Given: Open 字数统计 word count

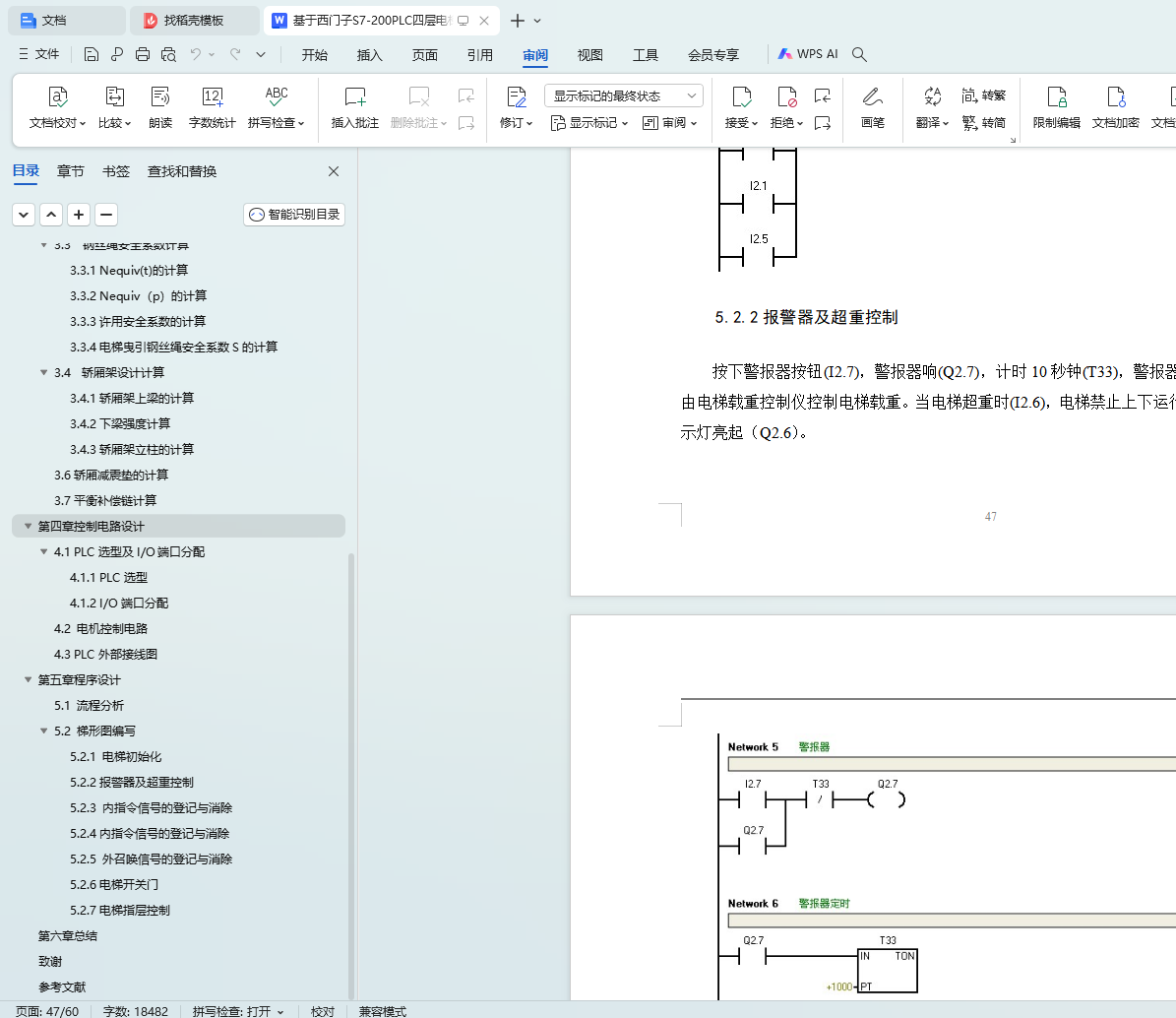Looking at the screenshot, I should [x=213, y=107].
